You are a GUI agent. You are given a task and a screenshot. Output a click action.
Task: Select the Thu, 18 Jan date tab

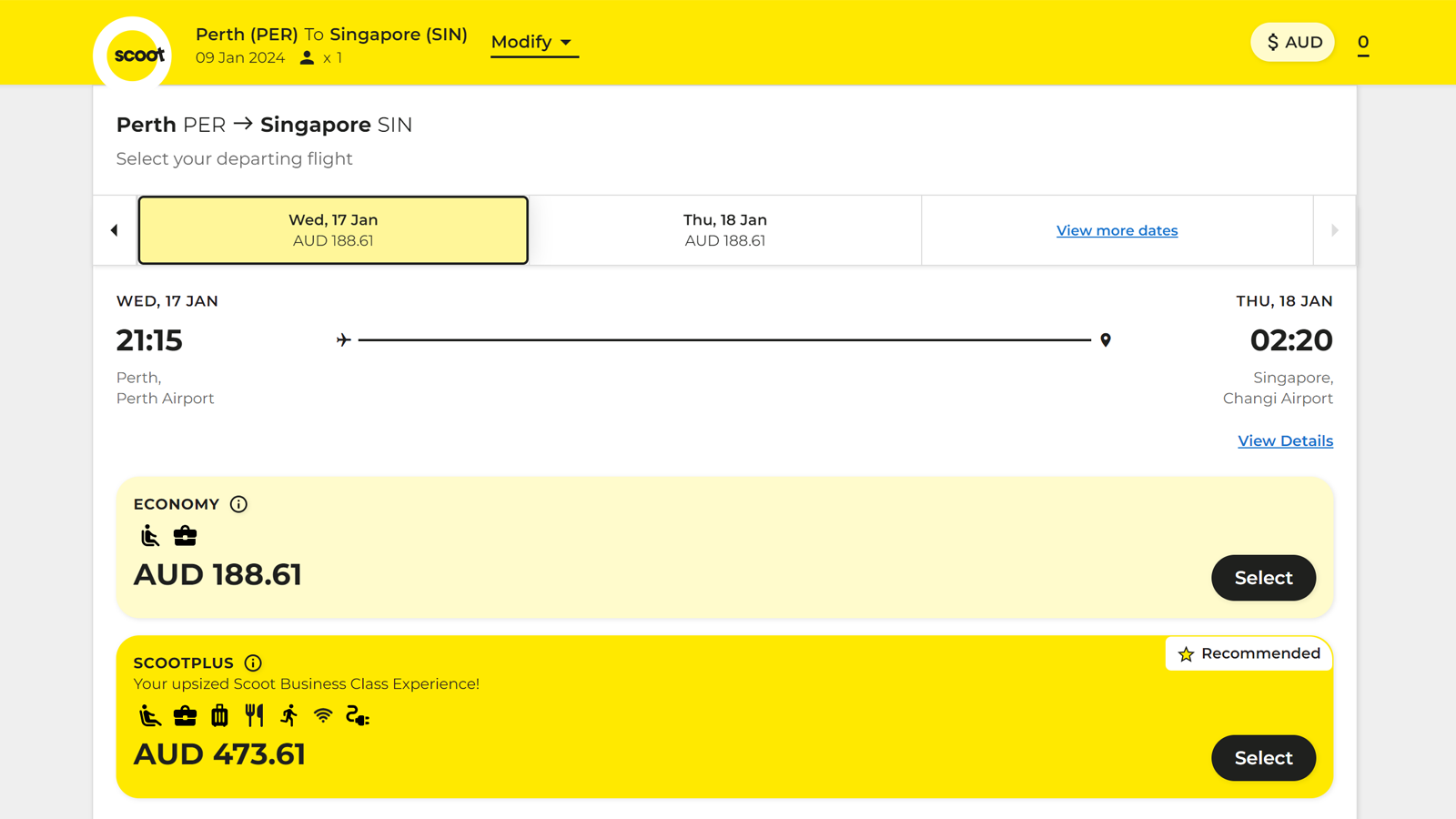[x=725, y=230]
